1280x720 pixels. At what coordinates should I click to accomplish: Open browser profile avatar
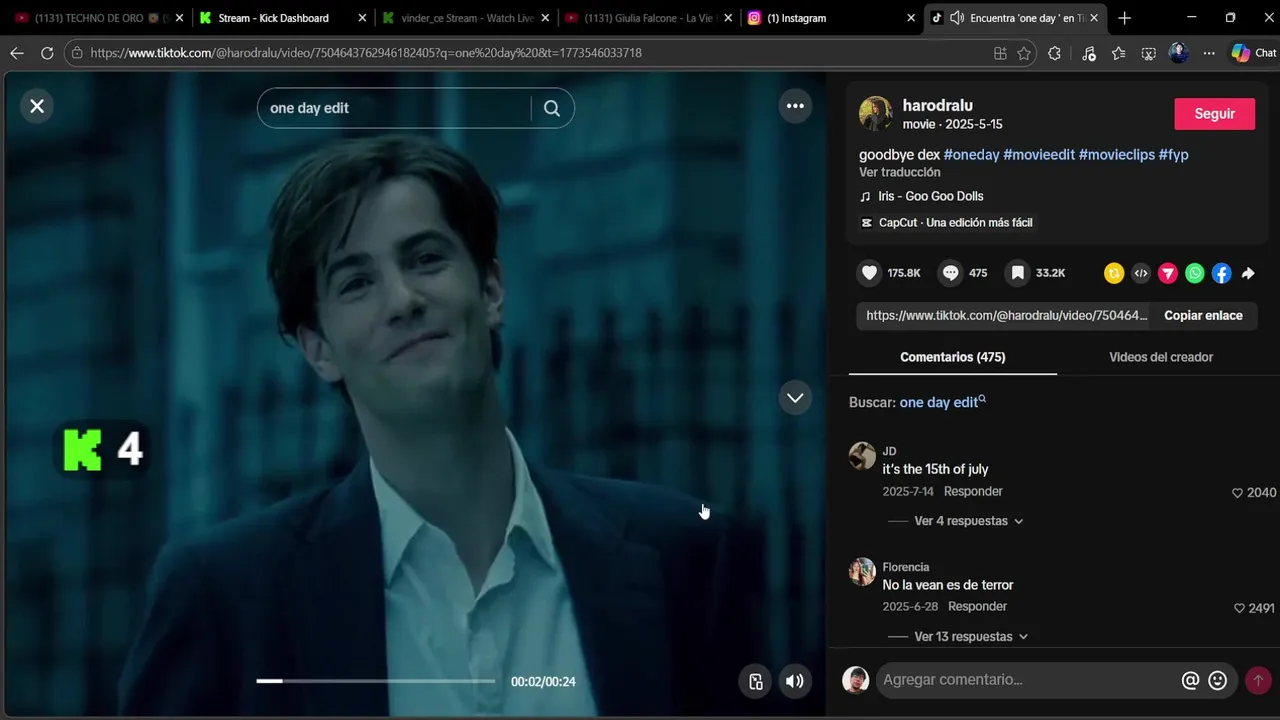point(1179,53)
